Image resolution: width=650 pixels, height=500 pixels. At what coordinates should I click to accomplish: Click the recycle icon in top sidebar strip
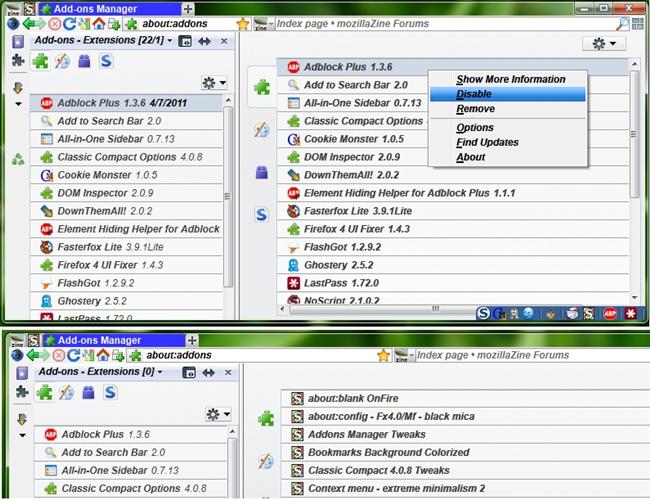pos(18,159)
